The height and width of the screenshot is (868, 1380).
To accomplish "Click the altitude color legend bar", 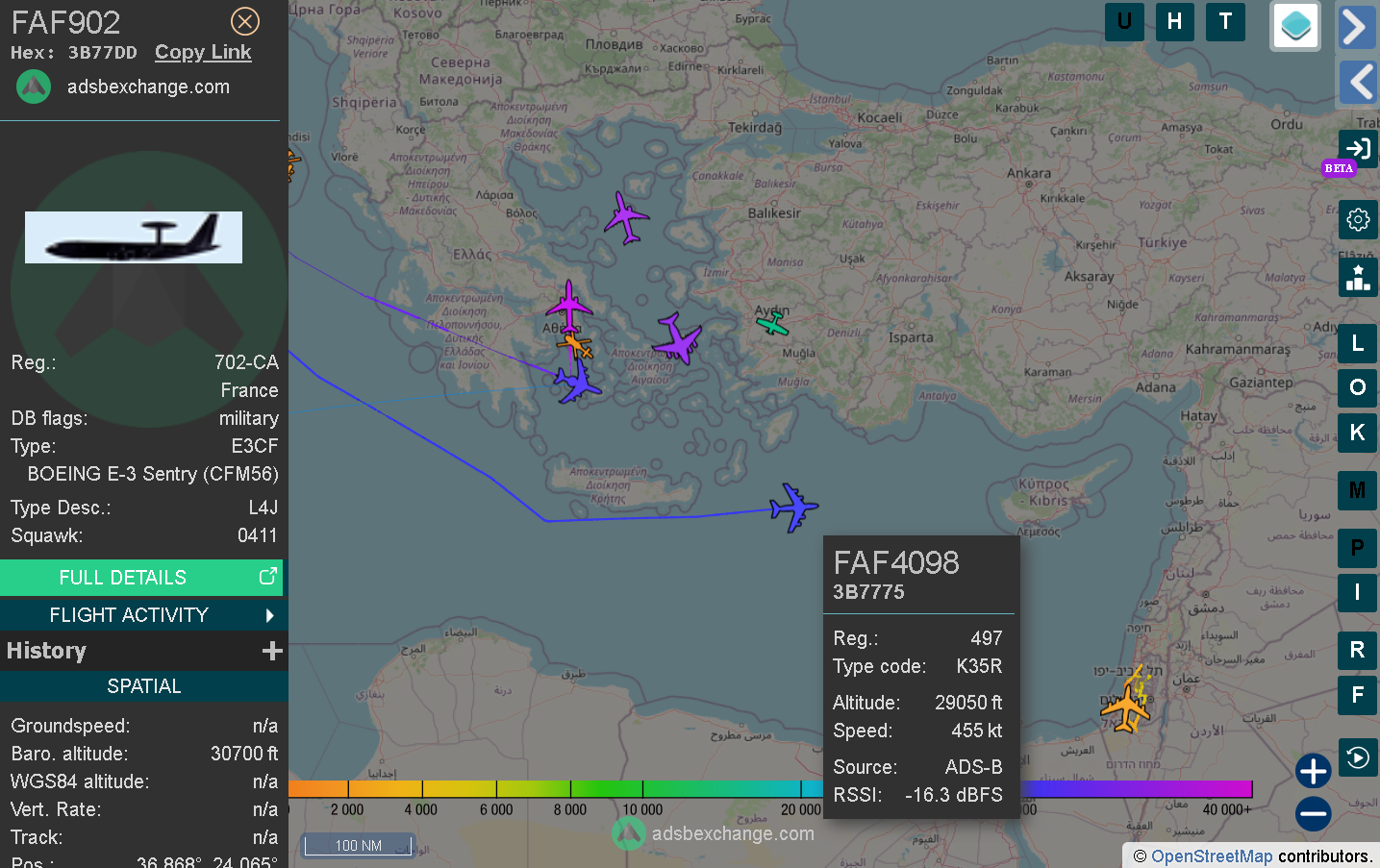I will [769, 789].
